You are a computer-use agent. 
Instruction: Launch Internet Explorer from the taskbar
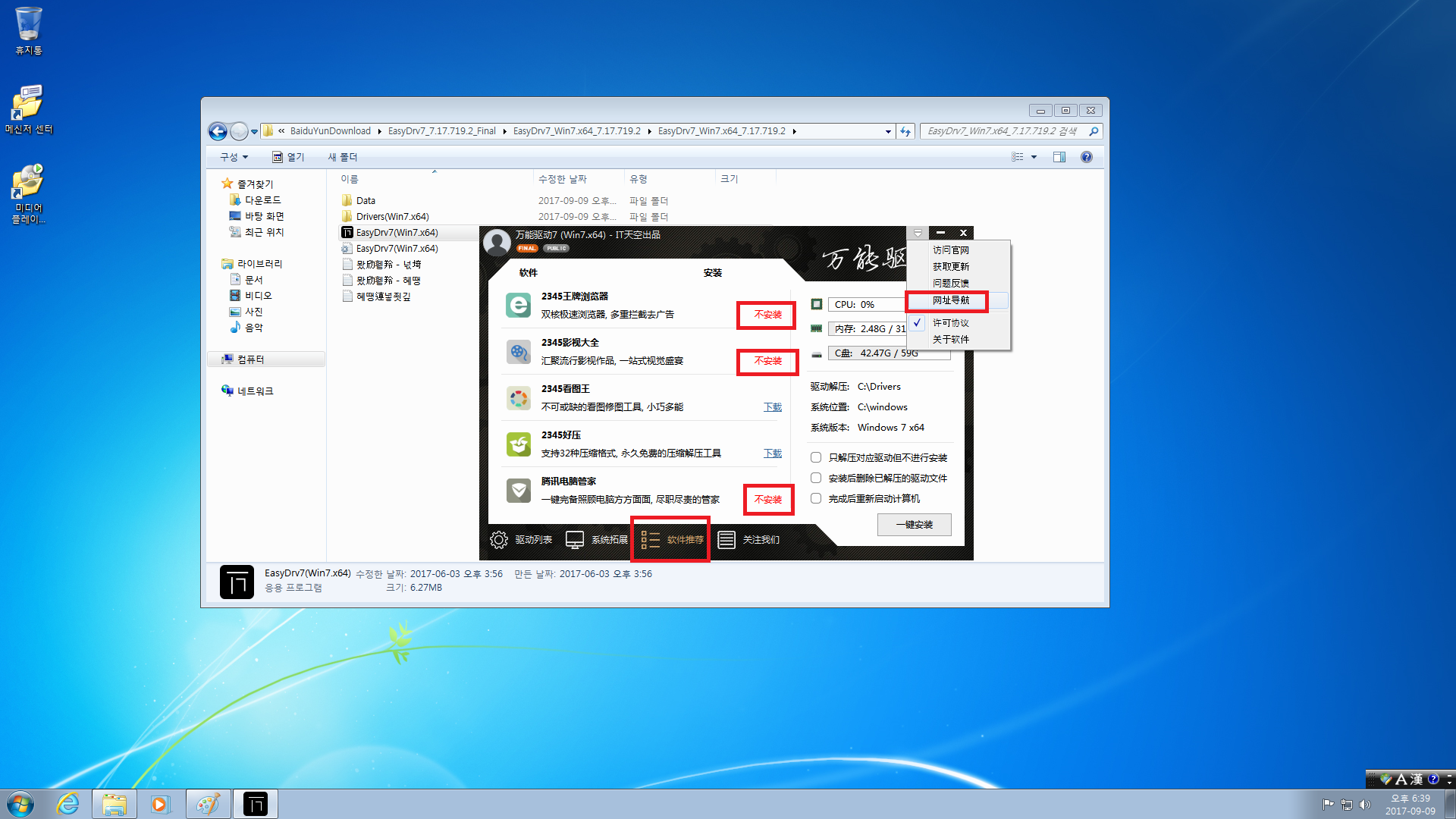pos(67,804)
